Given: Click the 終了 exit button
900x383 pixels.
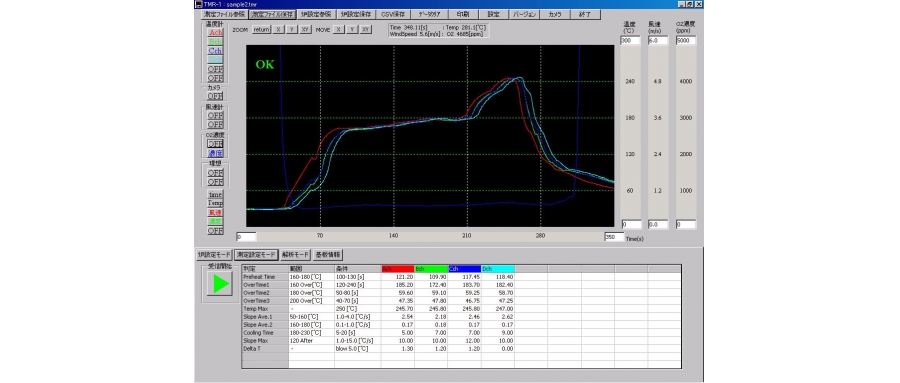Looking at the screenshot, I should point(585,13).
